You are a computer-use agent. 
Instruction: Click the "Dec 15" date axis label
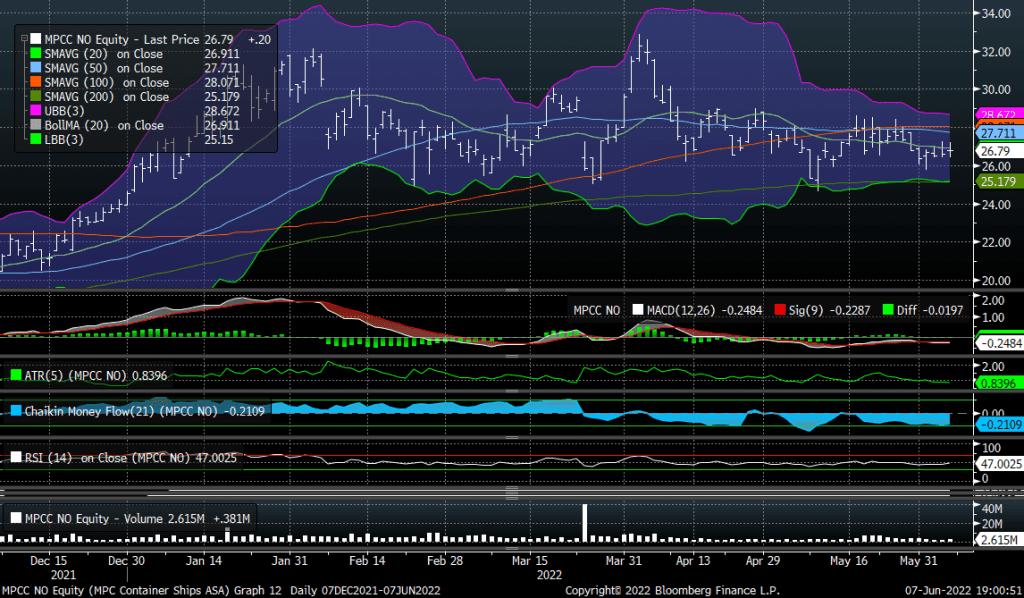48,560
